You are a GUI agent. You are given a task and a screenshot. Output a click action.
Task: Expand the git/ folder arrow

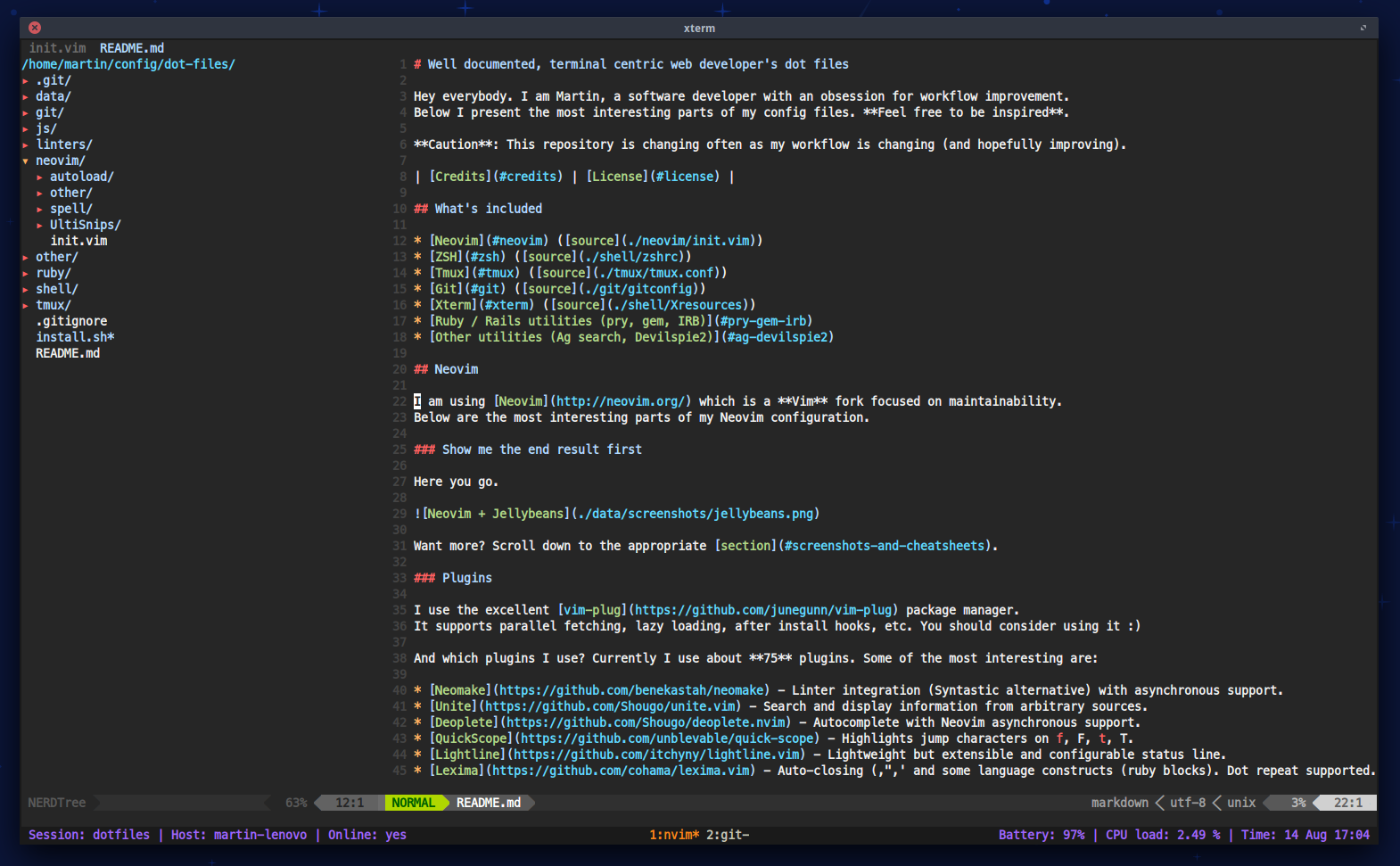pos(26,113)
